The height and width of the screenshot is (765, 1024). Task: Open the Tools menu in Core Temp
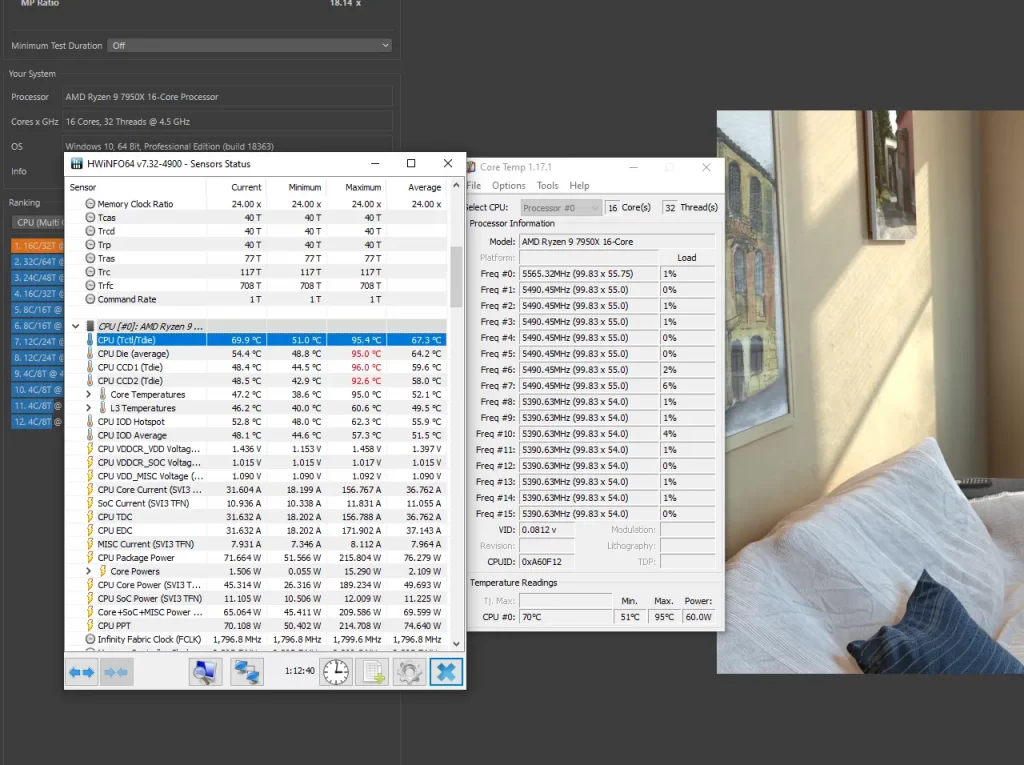547,186
